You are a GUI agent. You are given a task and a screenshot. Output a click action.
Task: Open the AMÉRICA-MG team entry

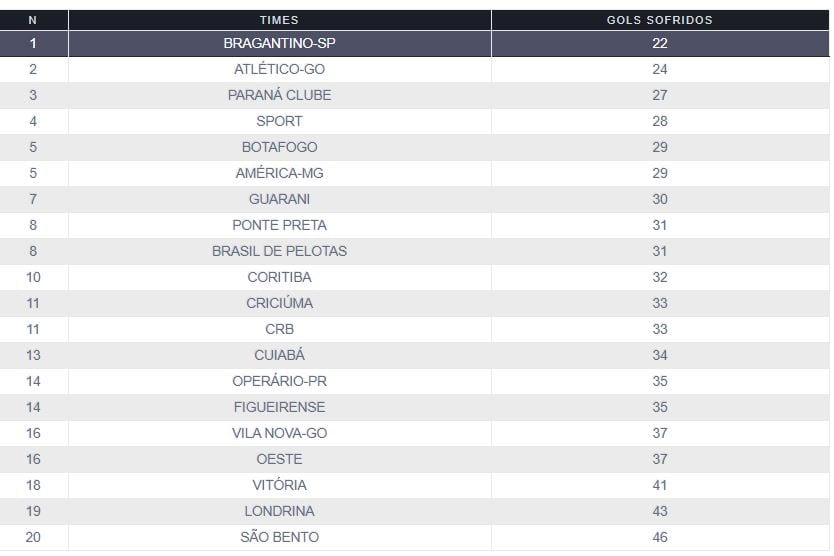(x=279, y=174)
